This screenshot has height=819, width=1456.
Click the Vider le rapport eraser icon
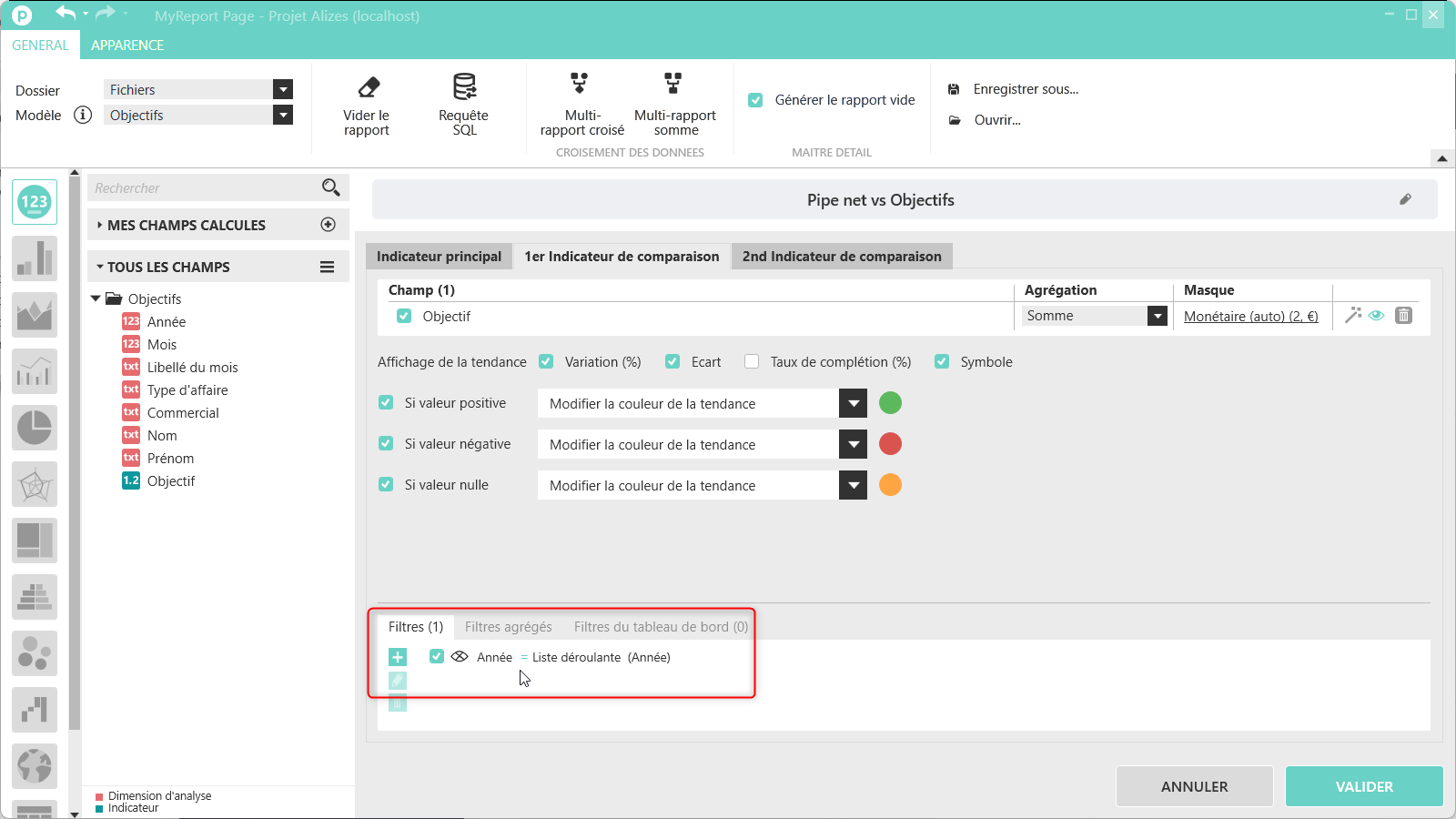coord(368,87)
